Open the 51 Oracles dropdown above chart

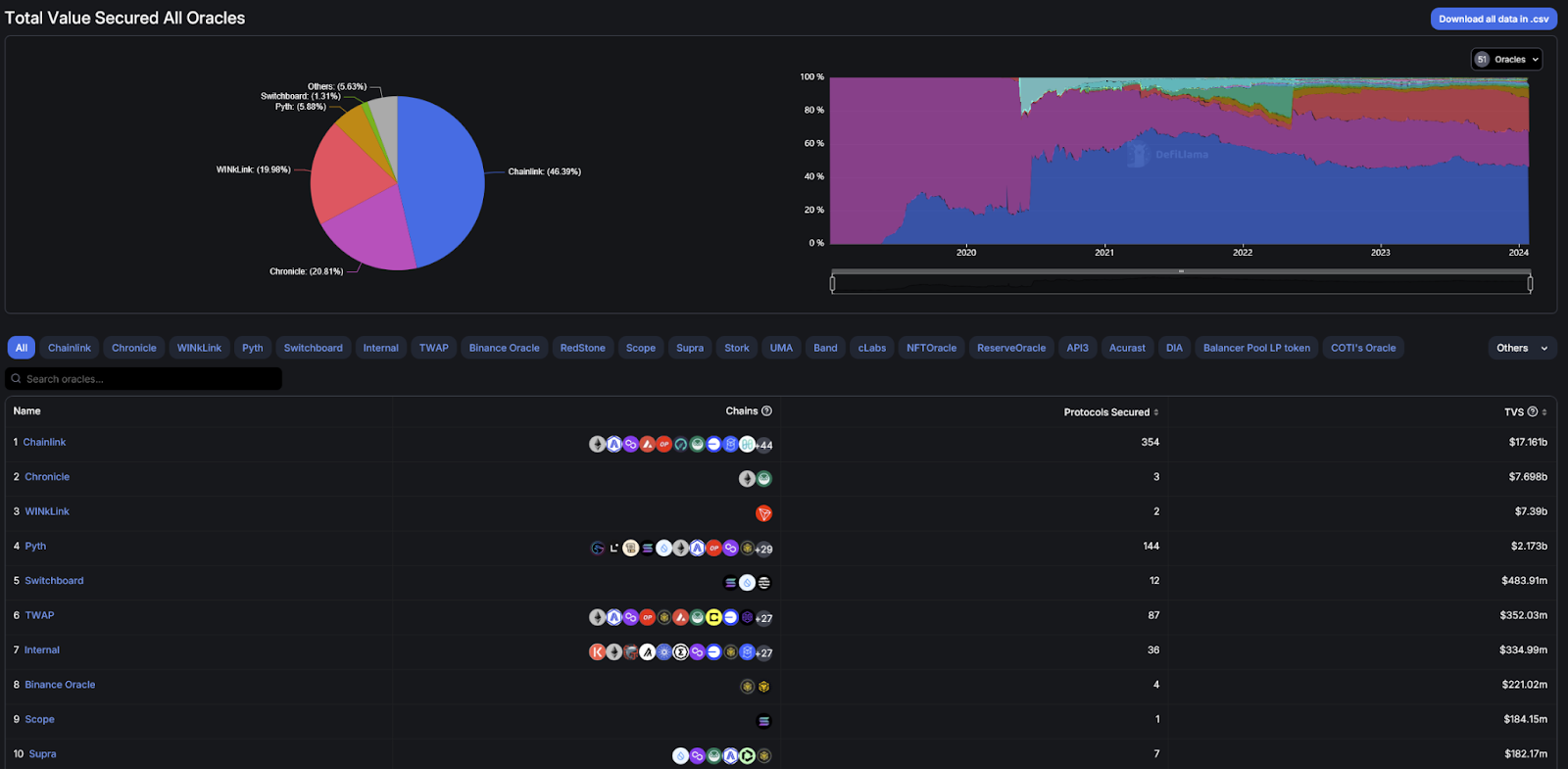point(1506,60)
